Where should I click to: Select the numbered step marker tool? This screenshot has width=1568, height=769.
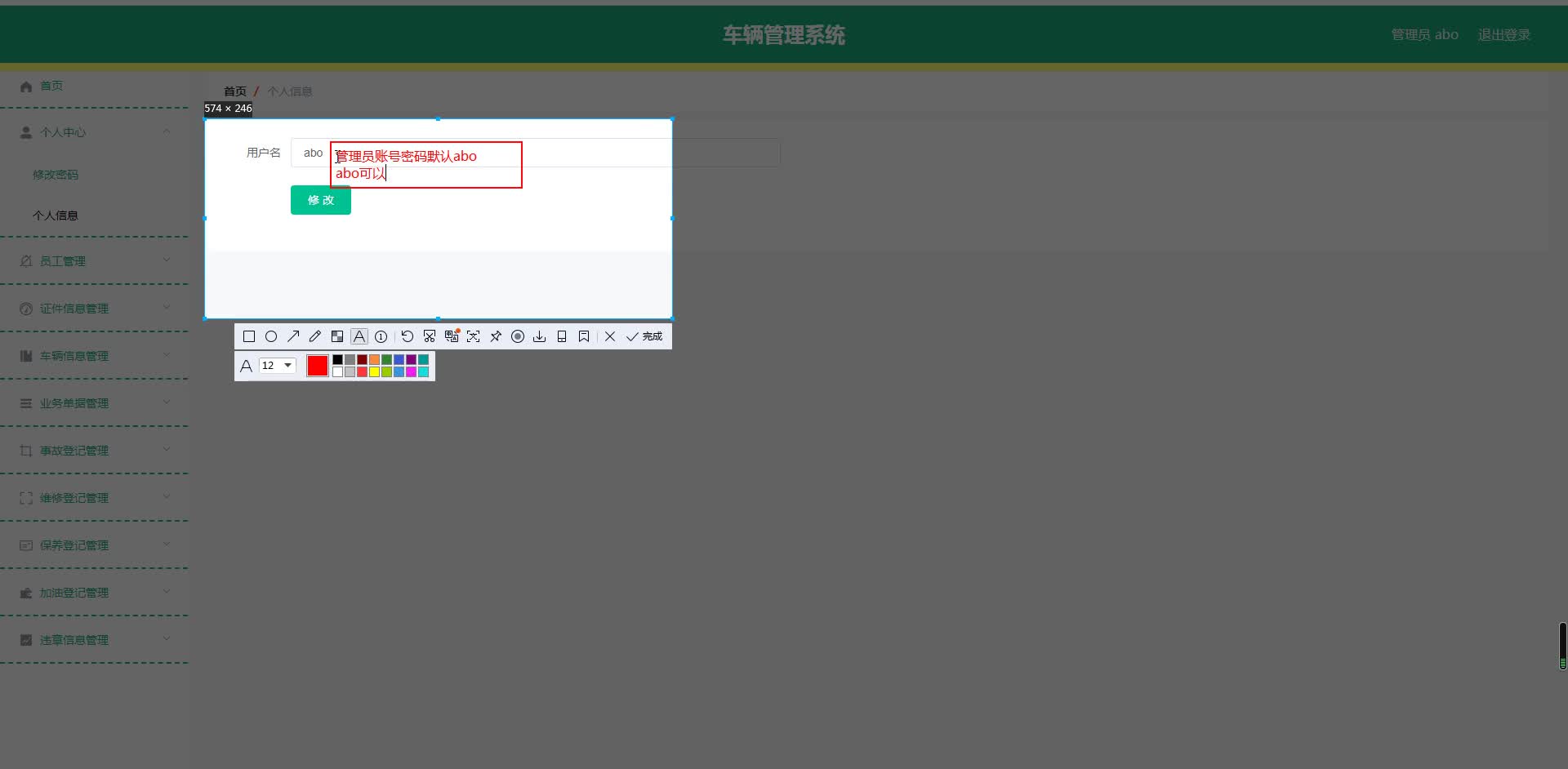tap(381, 336)
